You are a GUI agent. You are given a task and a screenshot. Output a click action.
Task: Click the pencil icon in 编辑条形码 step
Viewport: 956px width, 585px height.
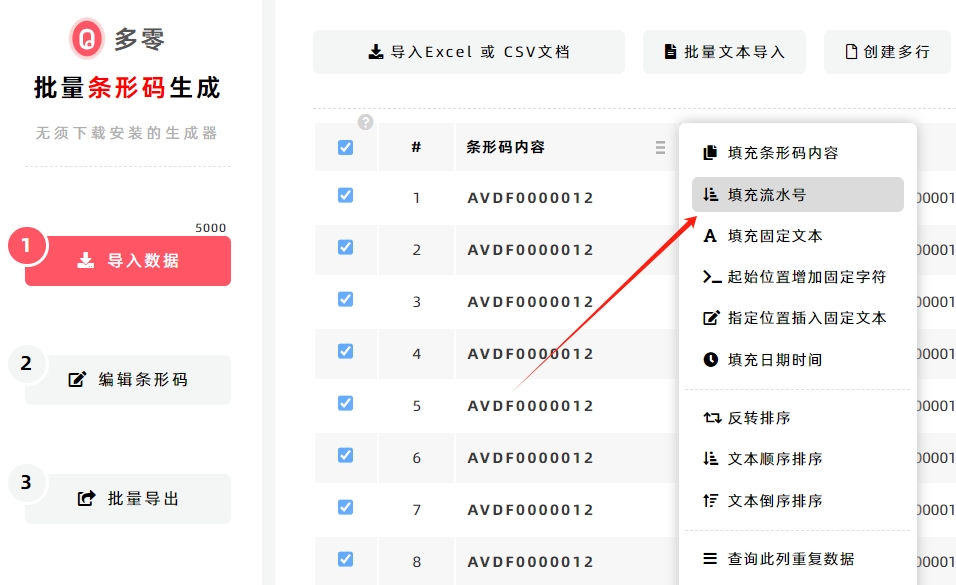point(77,379)
